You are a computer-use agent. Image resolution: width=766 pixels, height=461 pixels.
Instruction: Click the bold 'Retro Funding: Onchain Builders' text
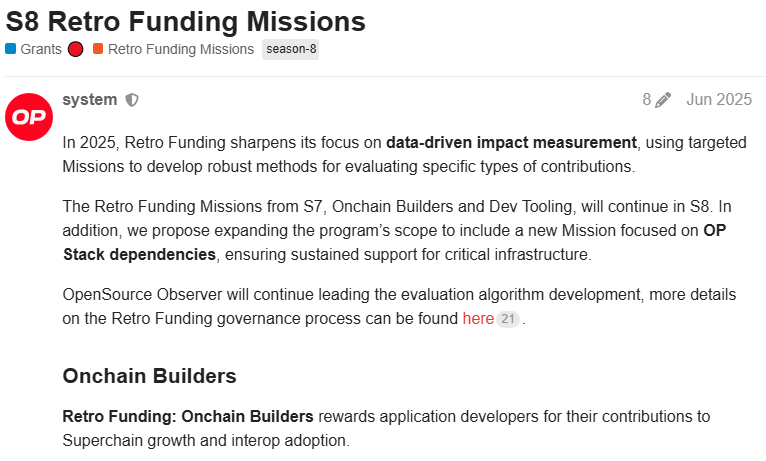[x=188, y=417]
